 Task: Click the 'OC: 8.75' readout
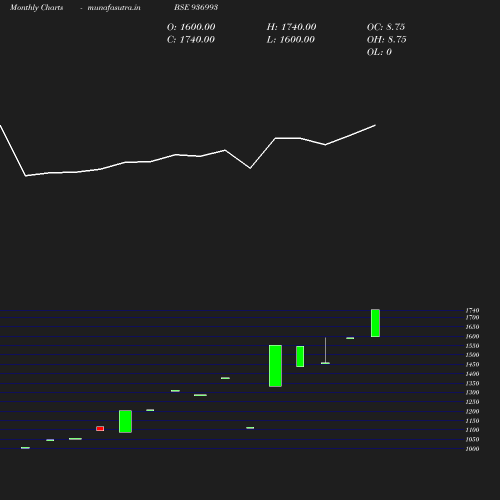(386, 27)
